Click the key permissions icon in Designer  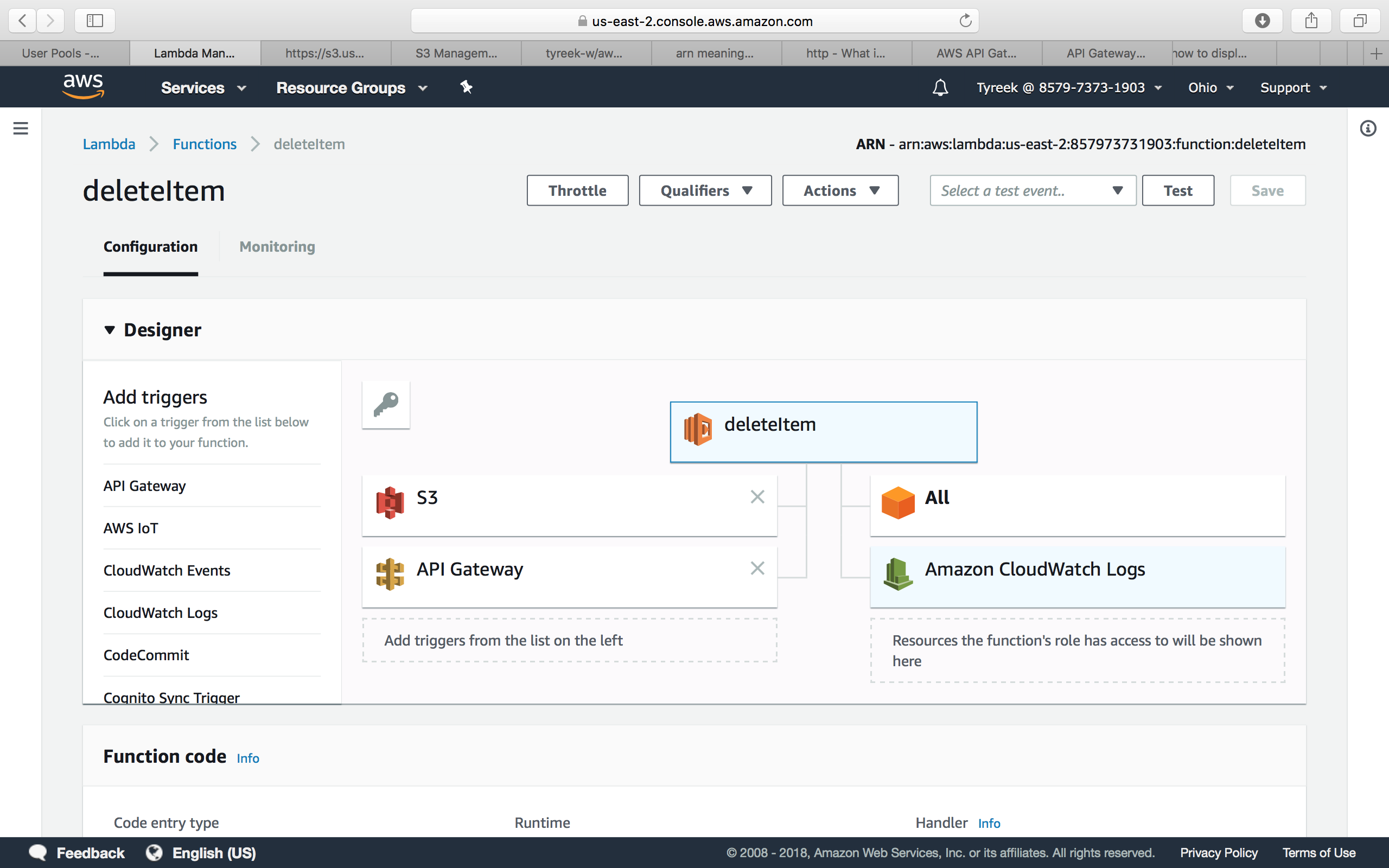point(386,405)
